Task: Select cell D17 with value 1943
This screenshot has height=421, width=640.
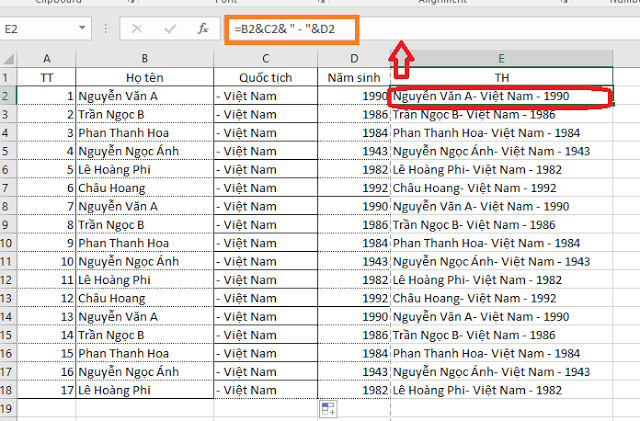Action: point(354,372)
